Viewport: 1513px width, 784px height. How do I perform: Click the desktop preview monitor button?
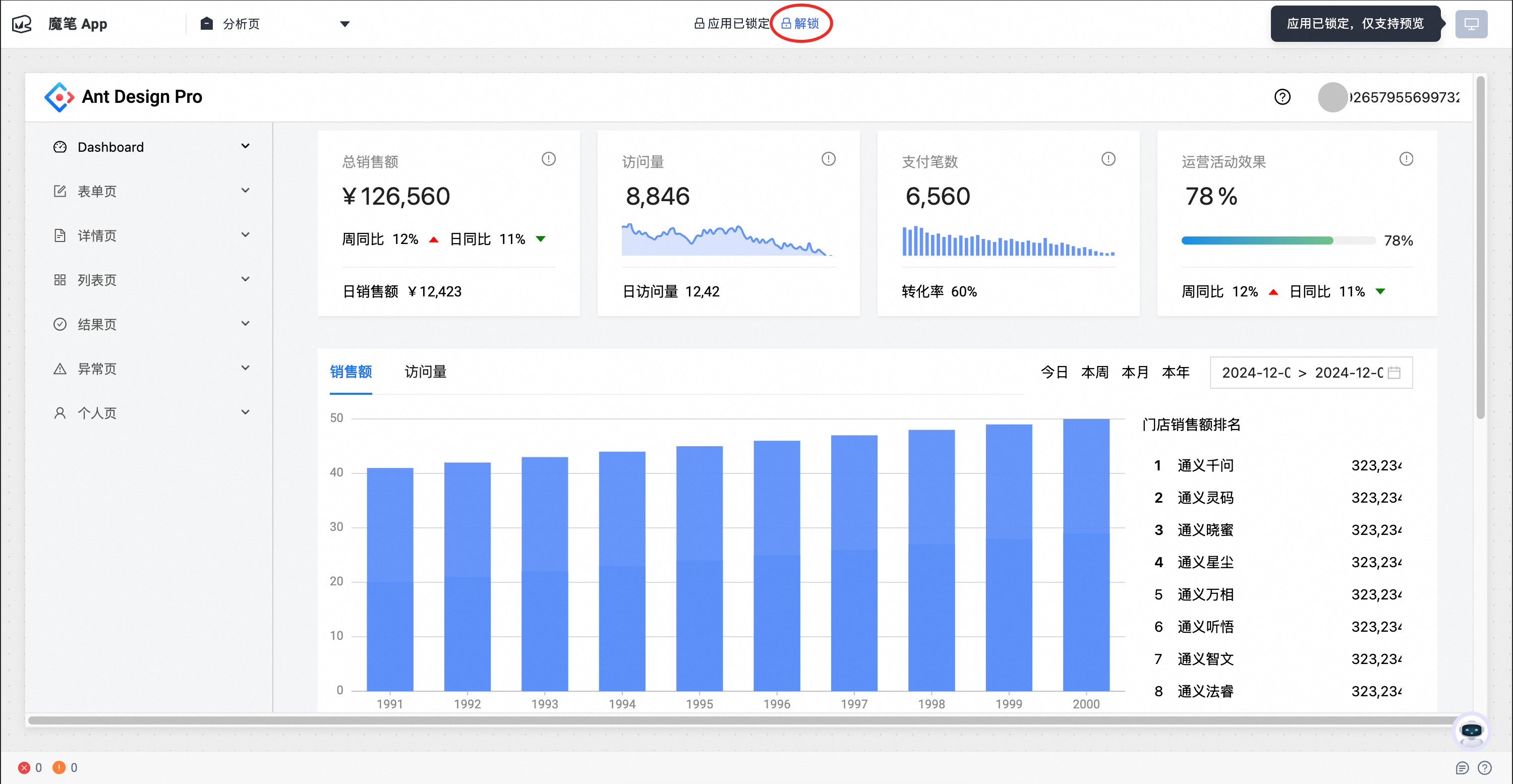pyautogui.click(x=1471, y=24)
